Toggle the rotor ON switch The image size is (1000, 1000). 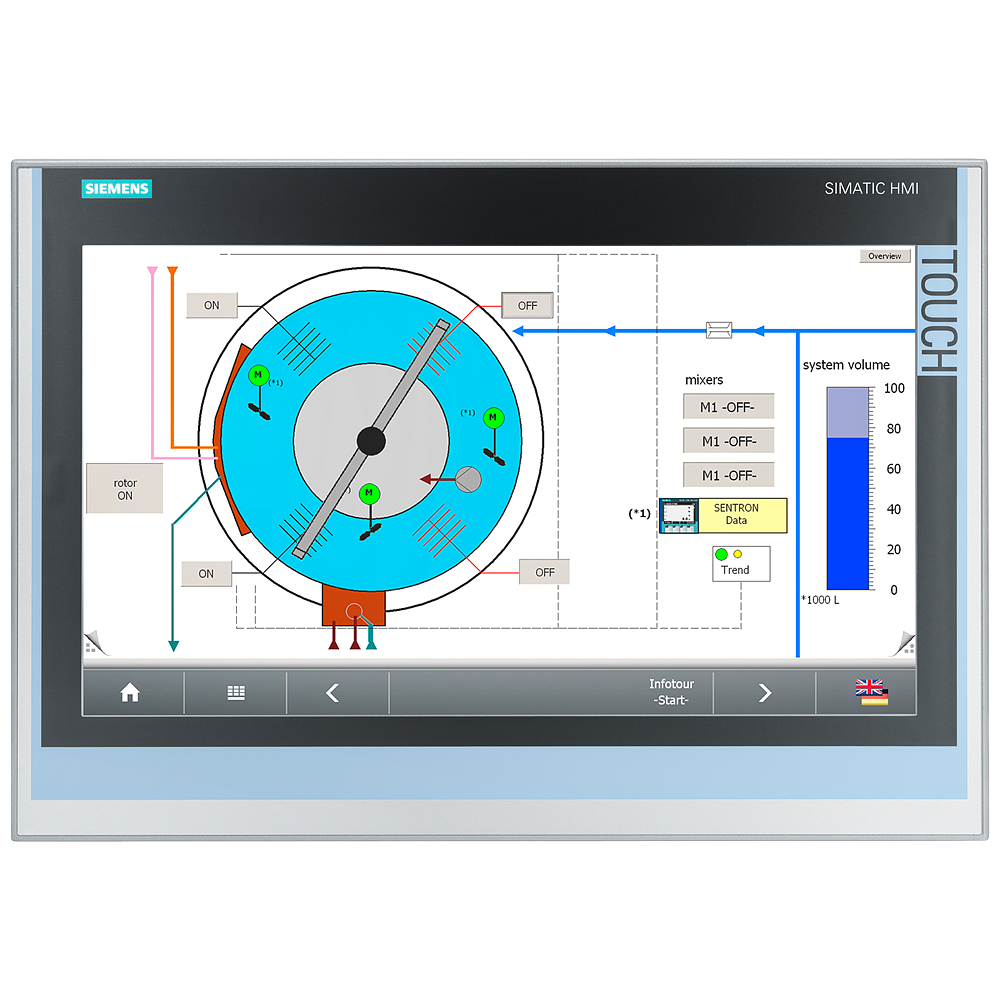(124, 489)
